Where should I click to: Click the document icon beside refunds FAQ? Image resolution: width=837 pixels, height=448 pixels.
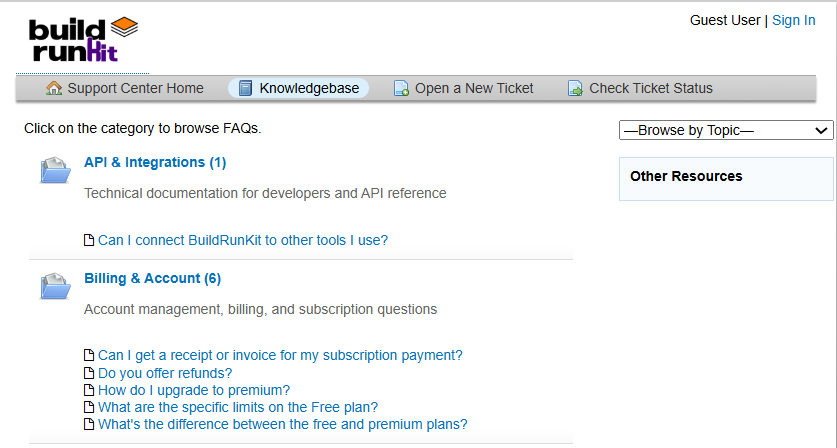point(89,373)
